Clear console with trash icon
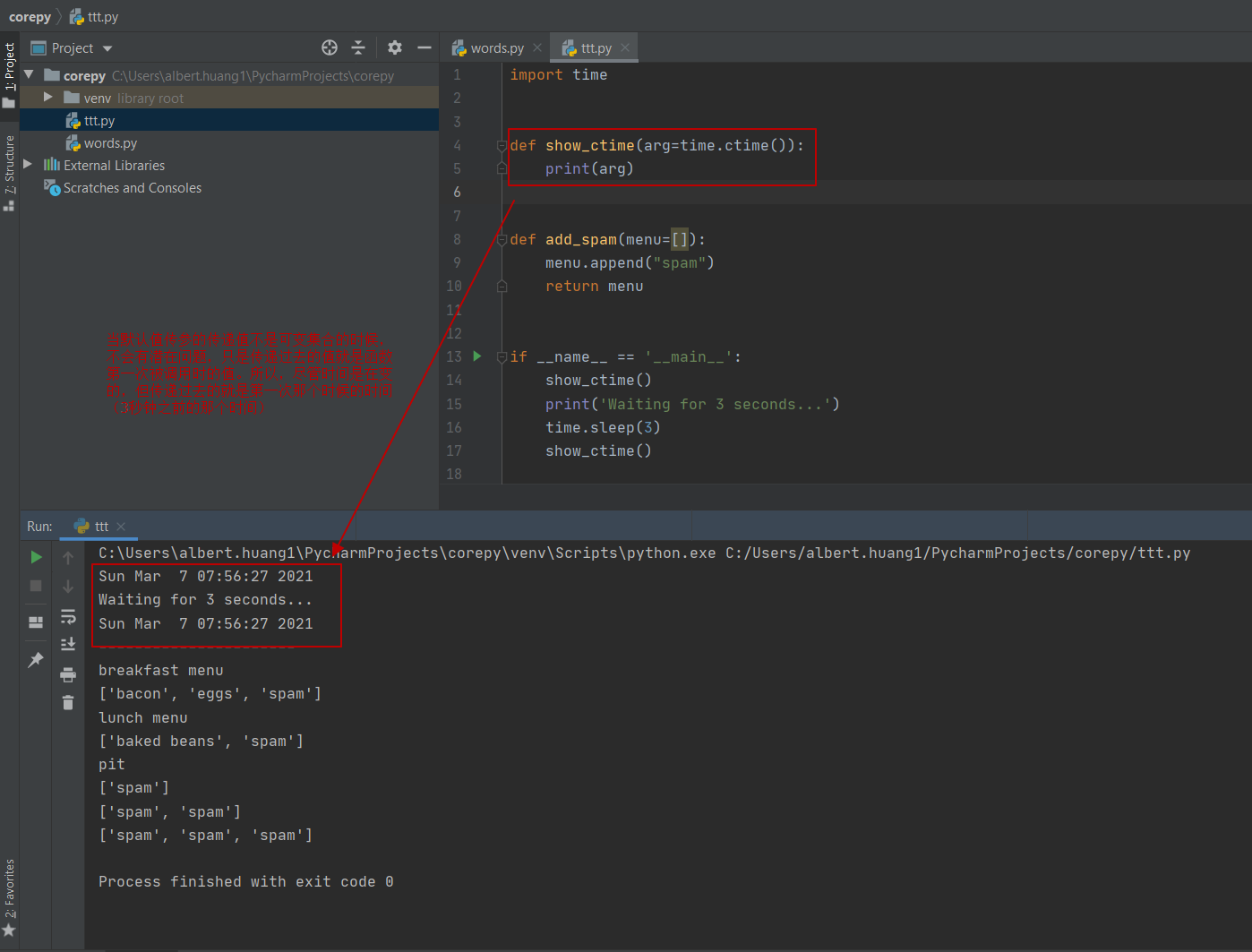1252x952 pixels. pos(68,703)
